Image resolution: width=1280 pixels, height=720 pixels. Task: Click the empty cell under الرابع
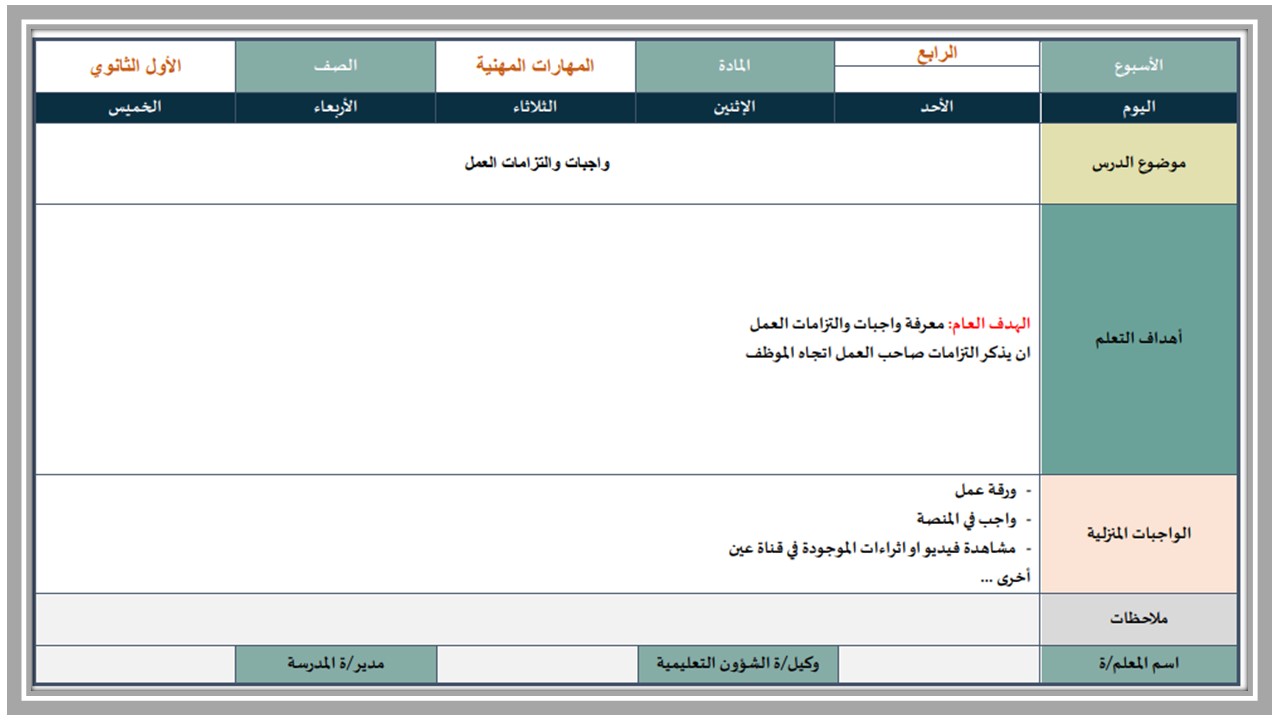coord(937,80)
